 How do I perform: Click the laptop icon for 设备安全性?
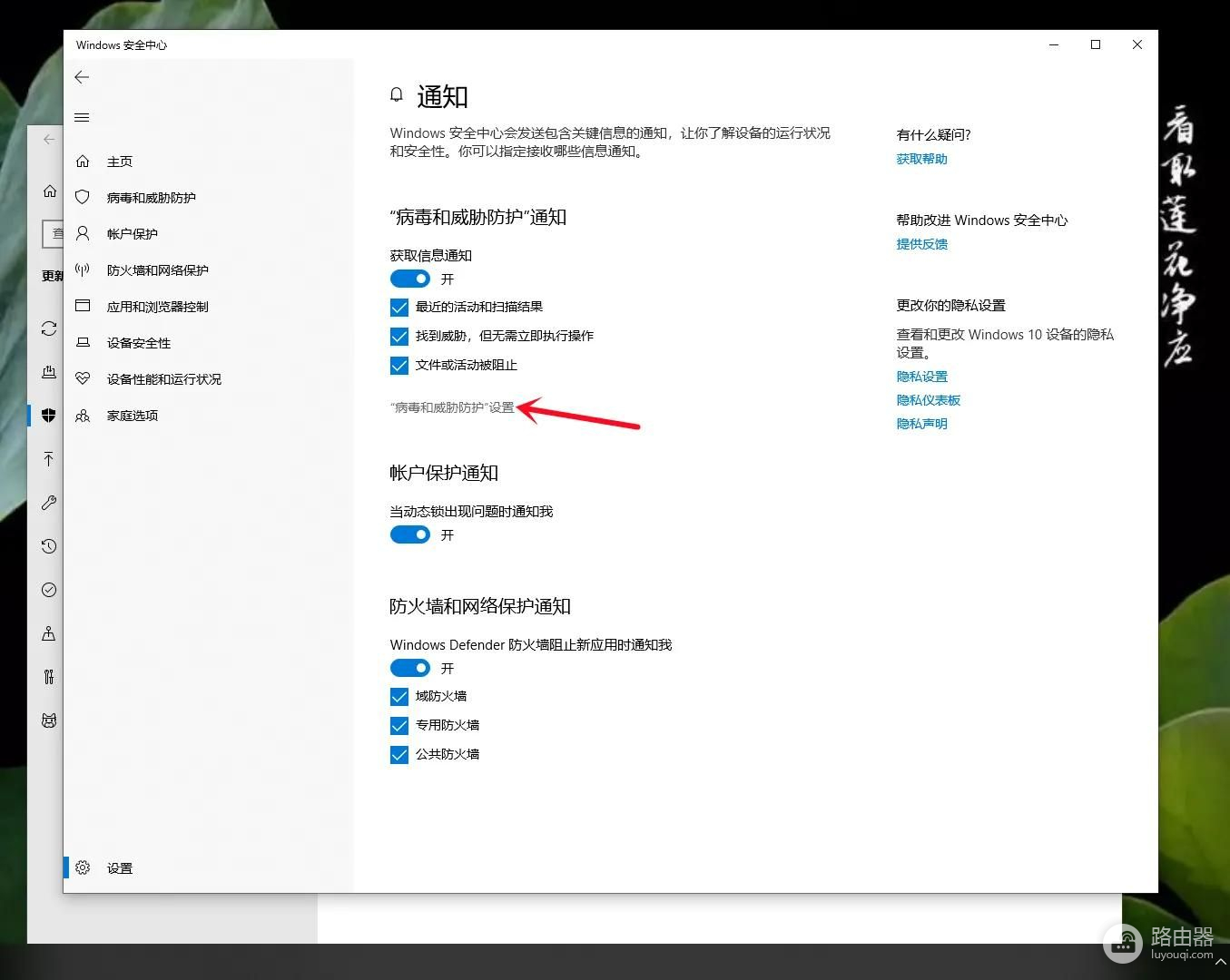pos(83,342)
